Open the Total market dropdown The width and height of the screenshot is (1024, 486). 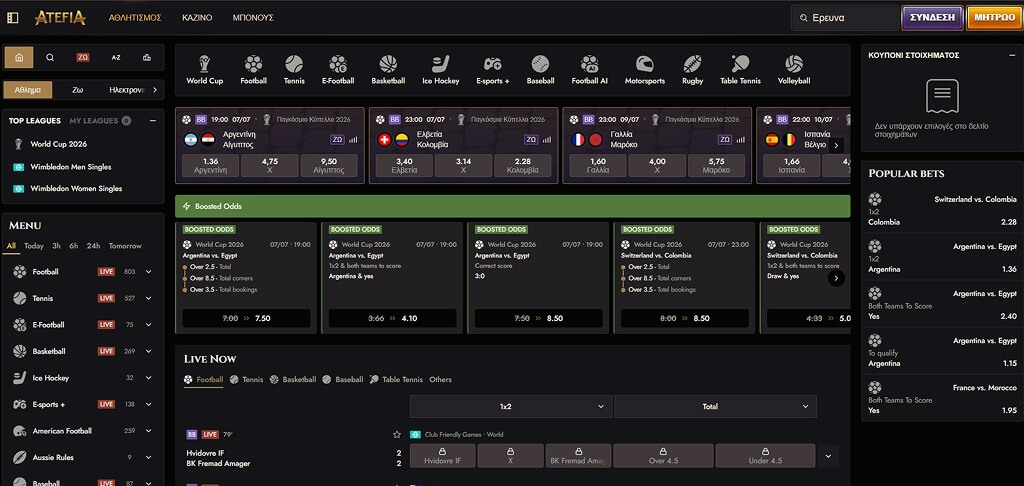pyautogui.click(x=715, y=406)
